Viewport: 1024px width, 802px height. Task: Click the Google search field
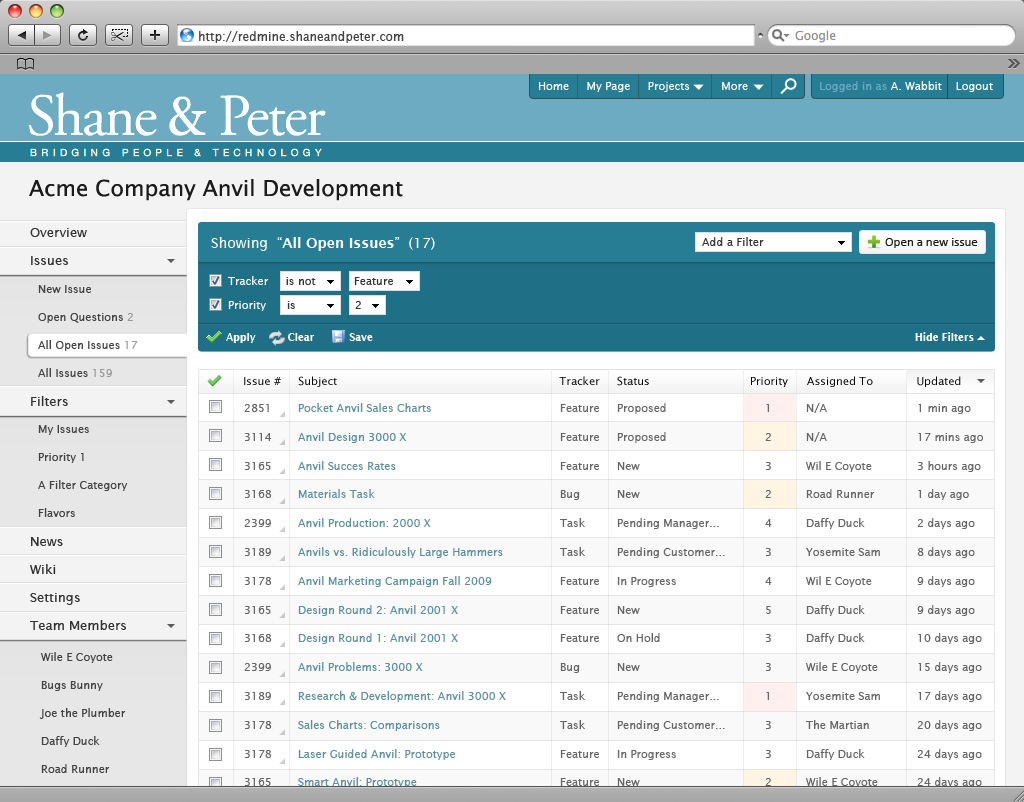pyautogui.click(x=891, y=36)
